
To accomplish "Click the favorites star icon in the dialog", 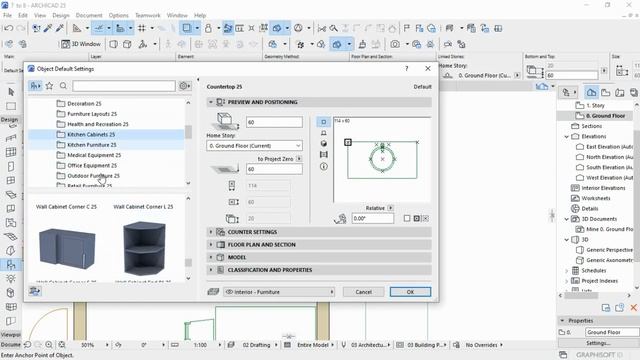I will (x=49, y=86).
